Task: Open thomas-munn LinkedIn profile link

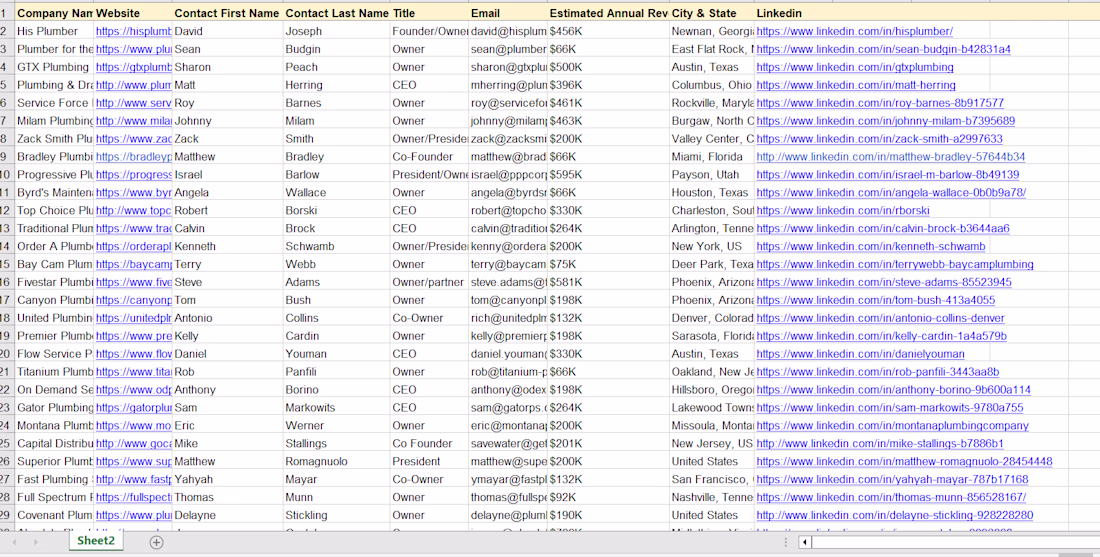Action: (x=891, y=497)
